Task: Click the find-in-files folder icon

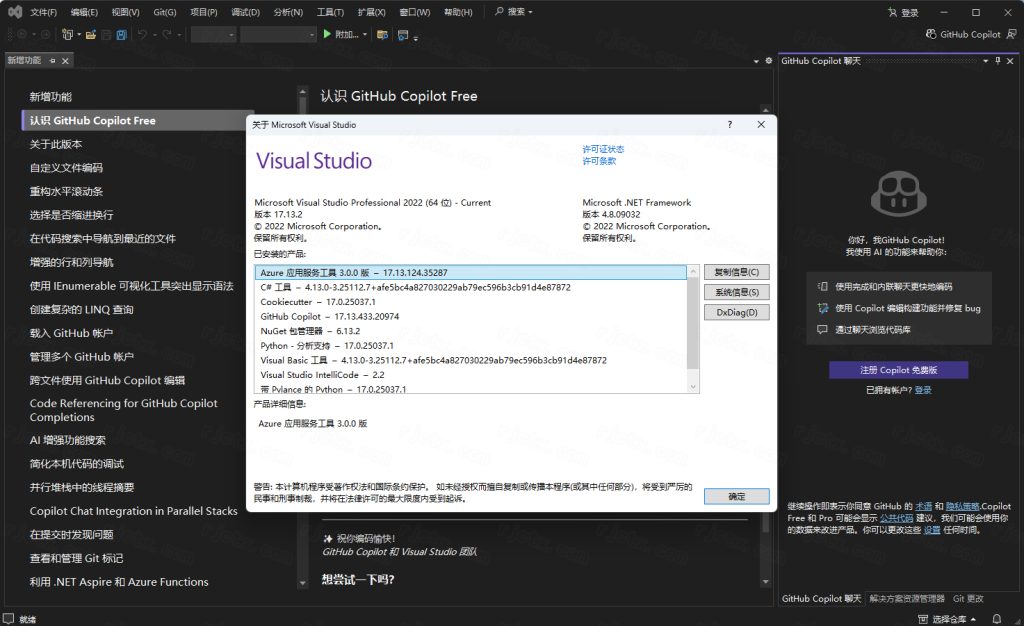Action: [x=383, y=35]
